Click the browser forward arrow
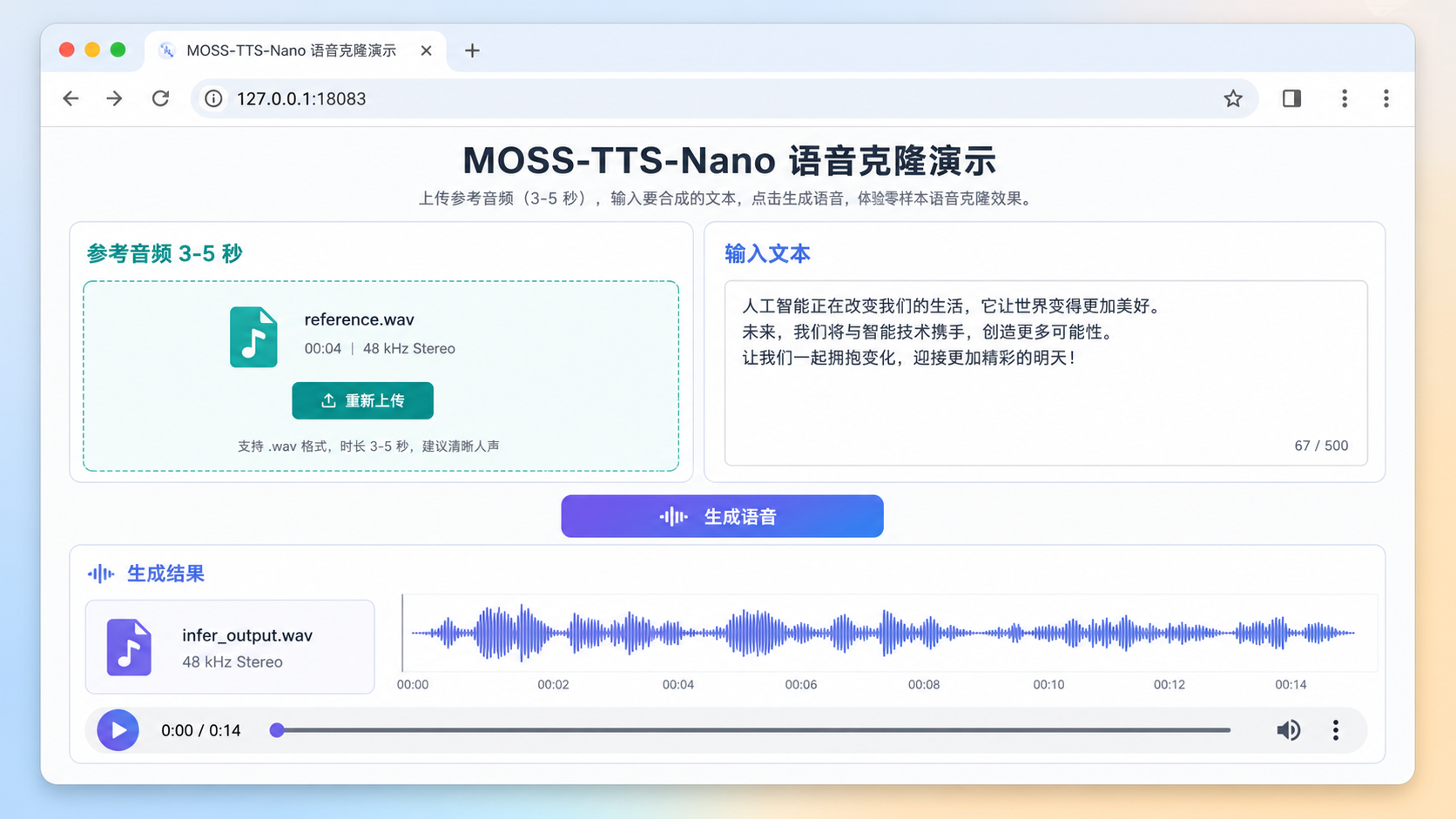Image resolution: width=1456 pixels, height=819 pixels. (114, 98)
